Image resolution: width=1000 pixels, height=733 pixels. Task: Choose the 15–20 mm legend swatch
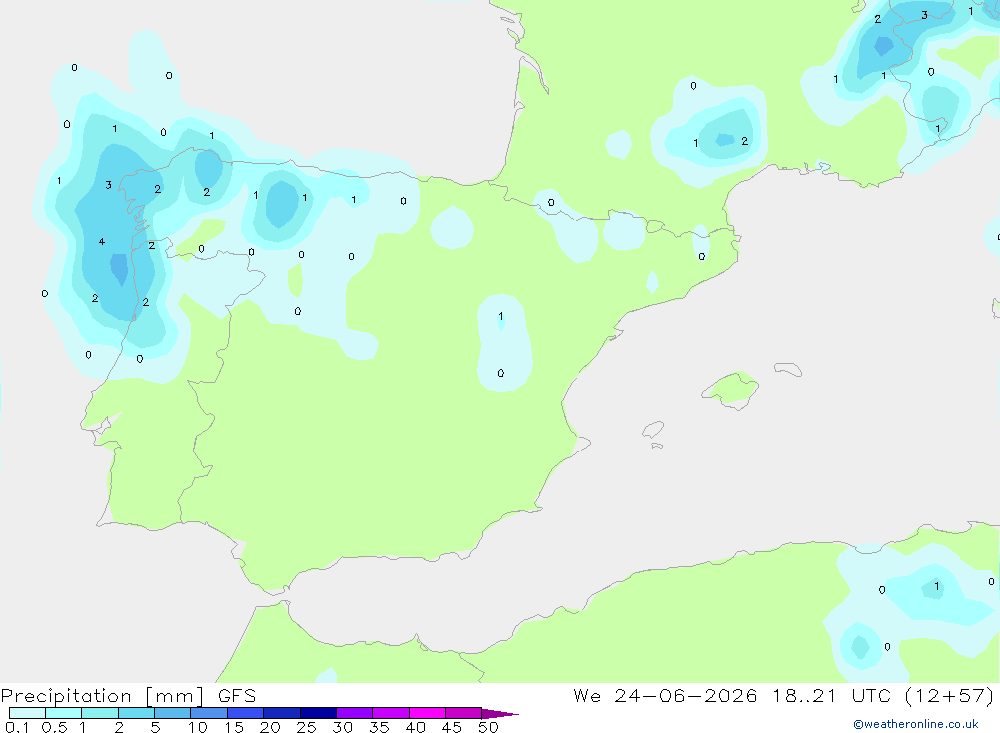click(246, 713)
